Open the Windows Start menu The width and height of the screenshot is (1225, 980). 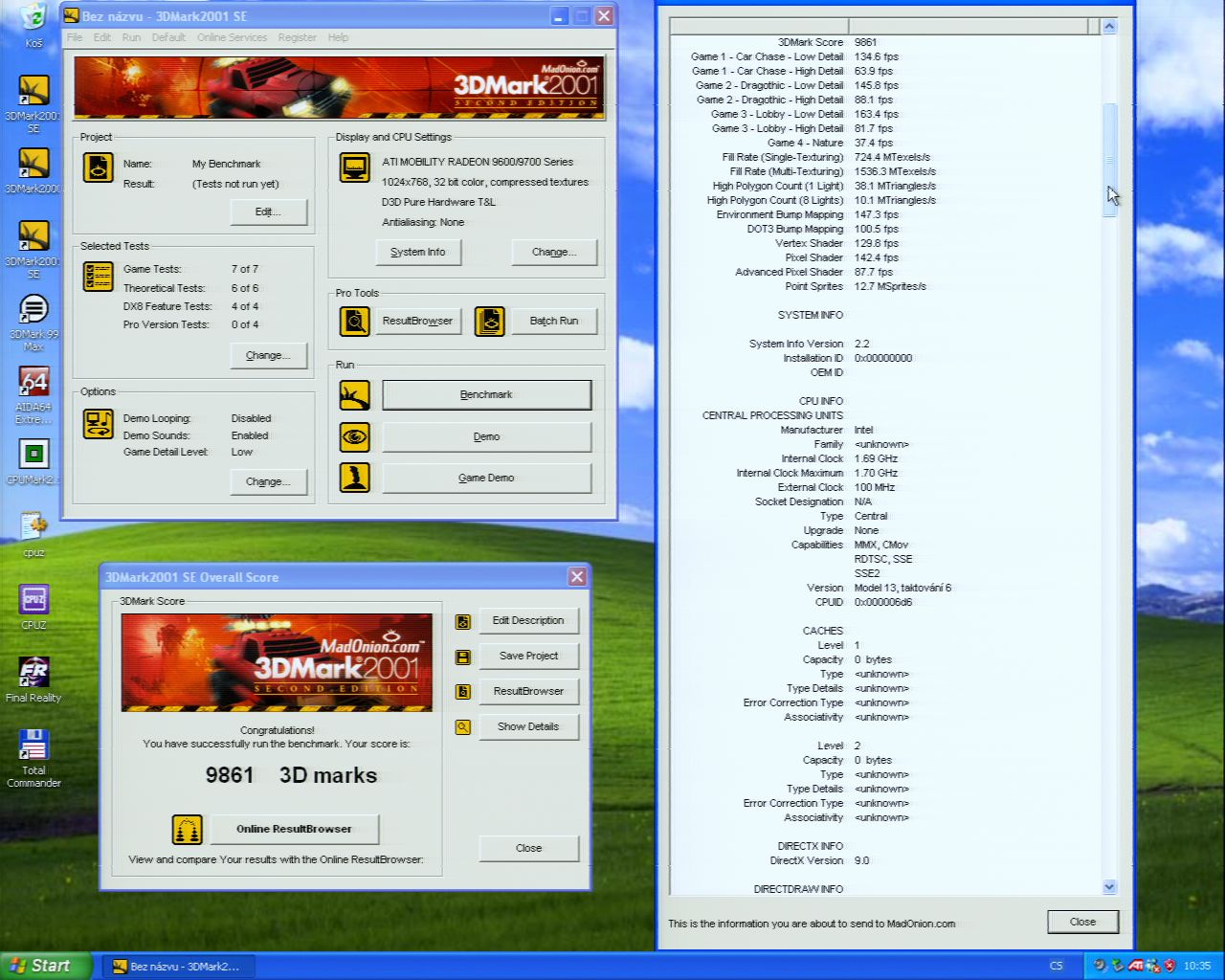[46, 966]
